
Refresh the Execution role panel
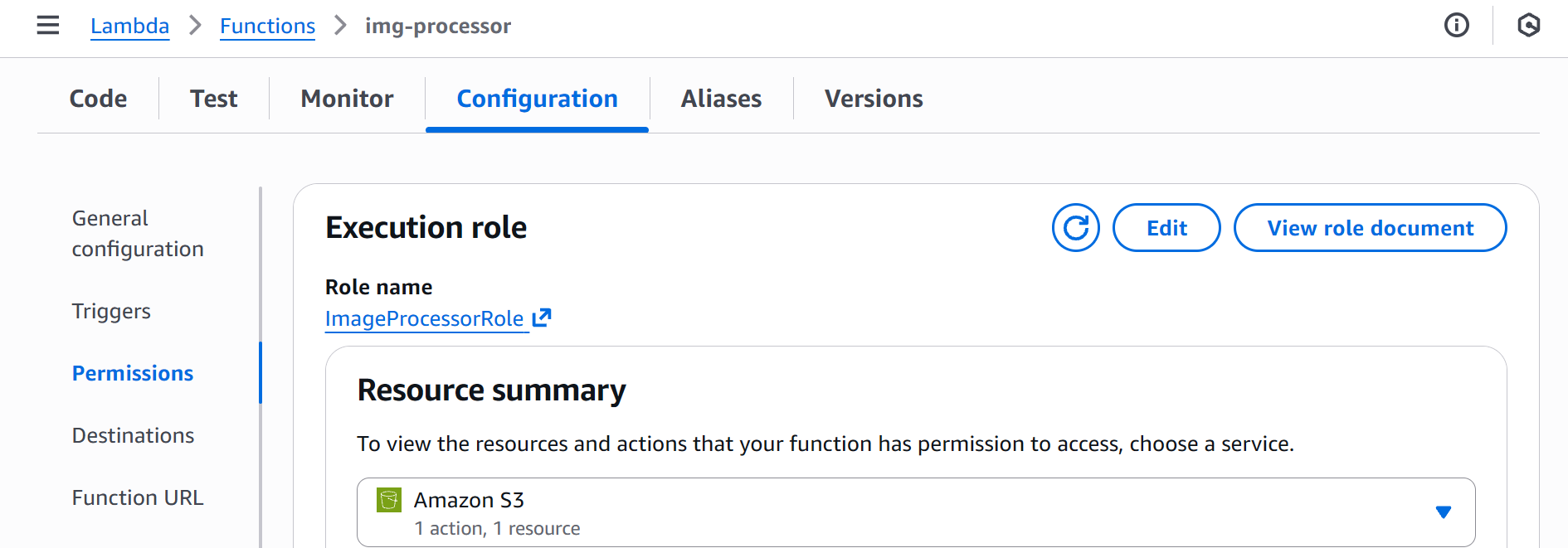click(1075, 227)
